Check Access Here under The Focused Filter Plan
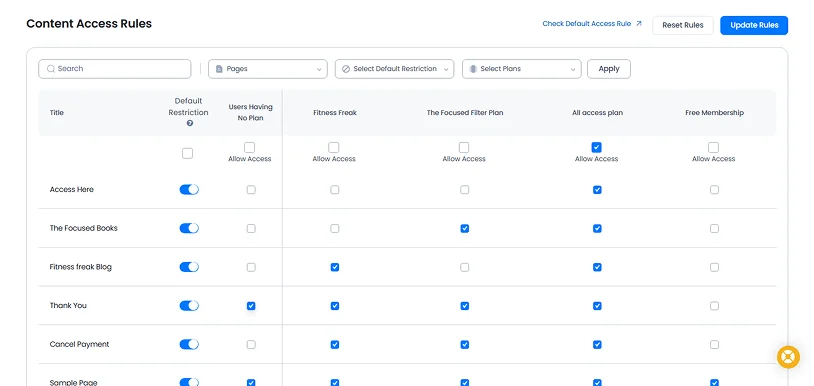The image size is (814, 386). [465, 190]
